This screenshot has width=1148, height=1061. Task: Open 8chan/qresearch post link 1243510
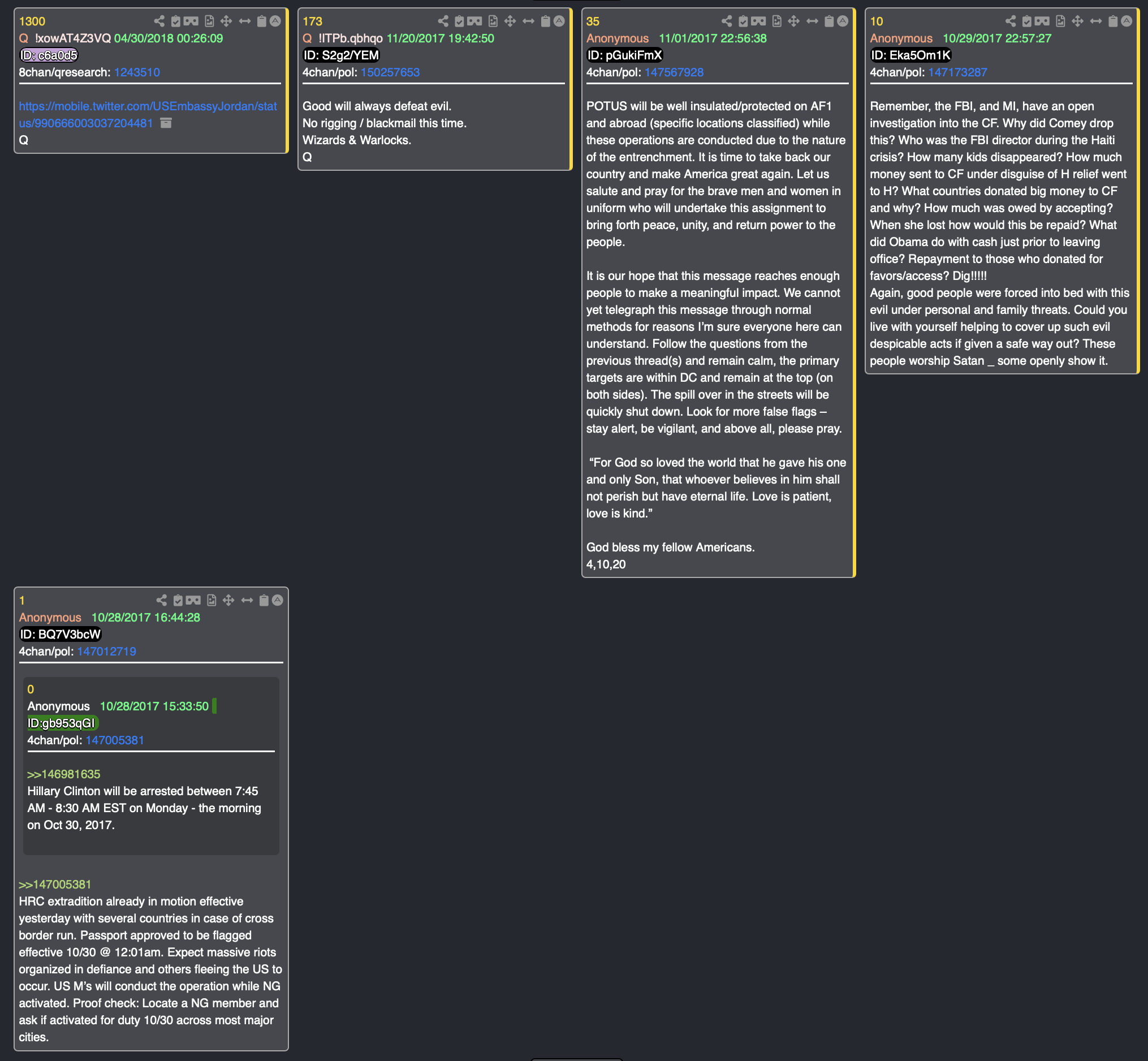click(x=137, y=72)
